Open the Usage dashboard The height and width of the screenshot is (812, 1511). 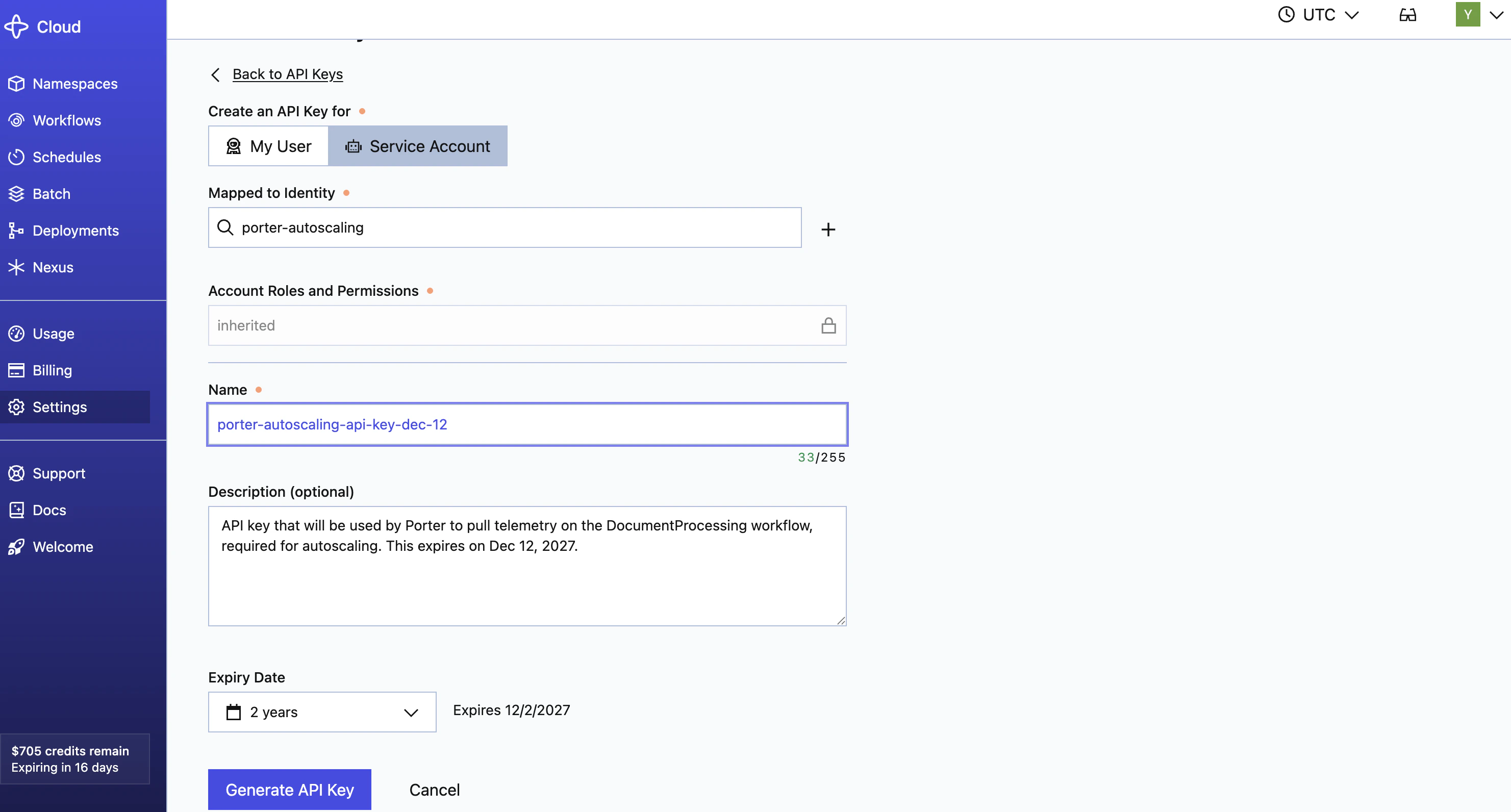click(53, 333)
